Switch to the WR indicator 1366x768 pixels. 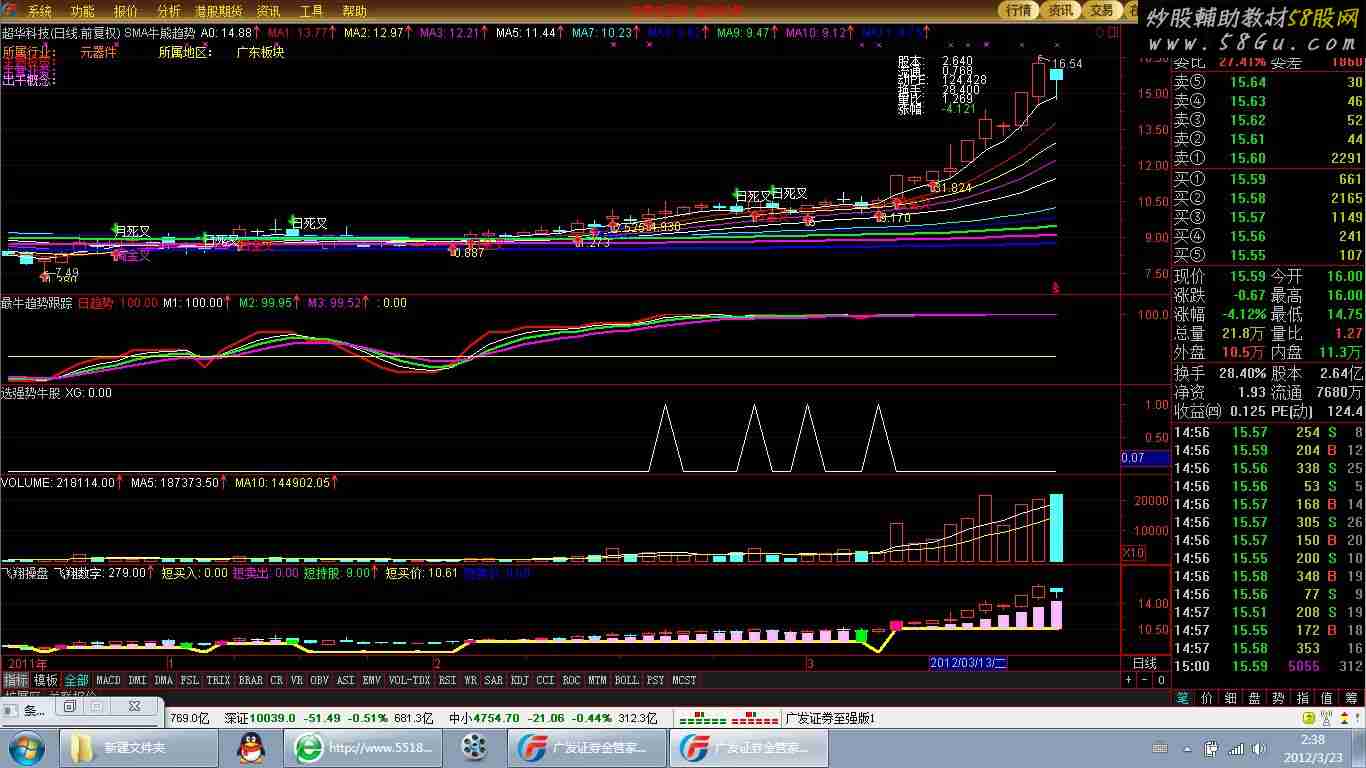pyautogui.click(x=470, y=680)
